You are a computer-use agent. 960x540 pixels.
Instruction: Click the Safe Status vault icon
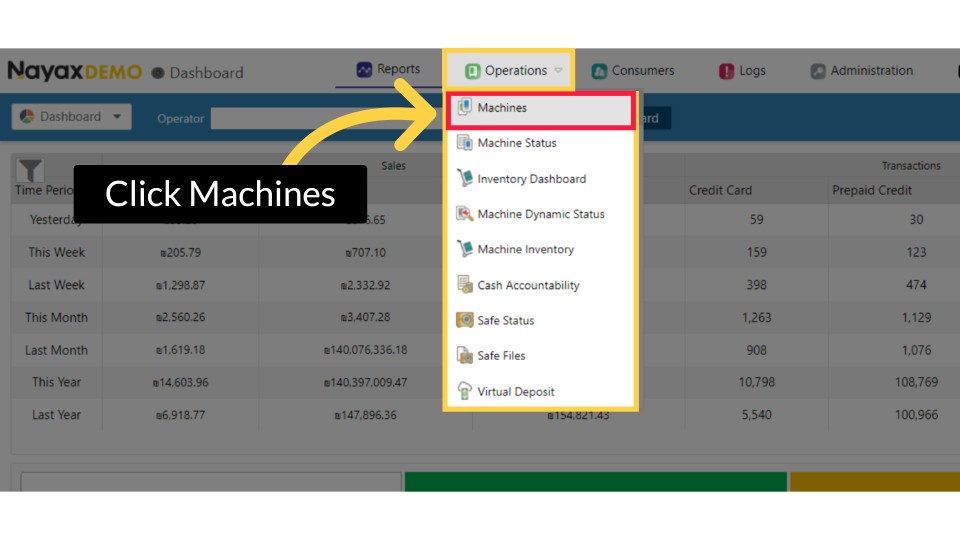465,320
